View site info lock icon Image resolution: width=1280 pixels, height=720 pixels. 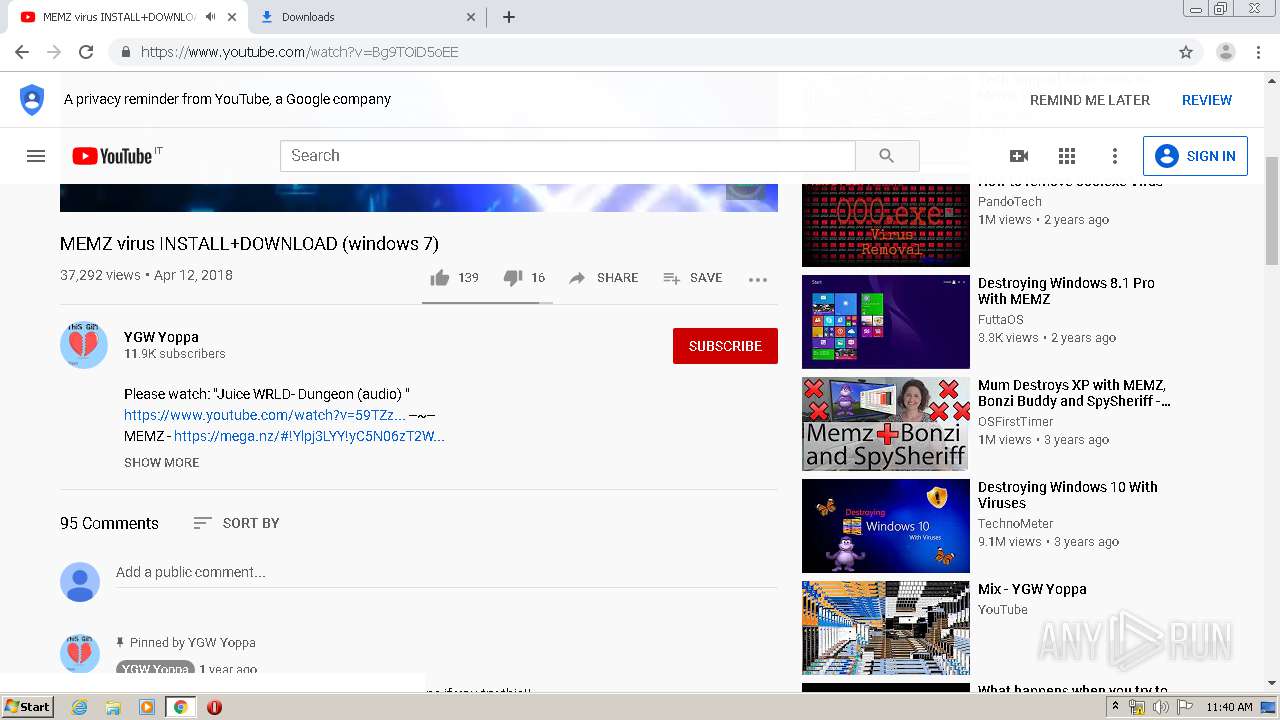point(125,52)
